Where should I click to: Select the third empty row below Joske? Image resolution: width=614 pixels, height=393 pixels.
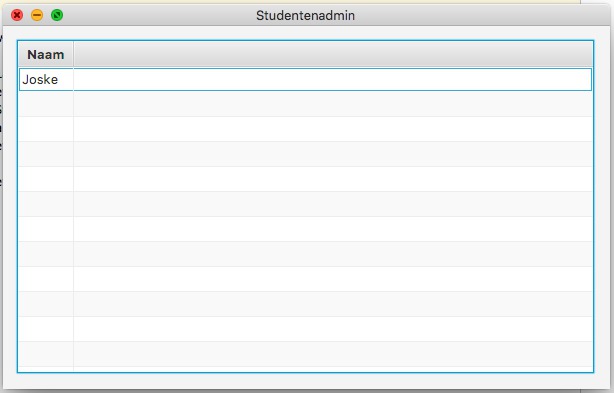(305, 154)
